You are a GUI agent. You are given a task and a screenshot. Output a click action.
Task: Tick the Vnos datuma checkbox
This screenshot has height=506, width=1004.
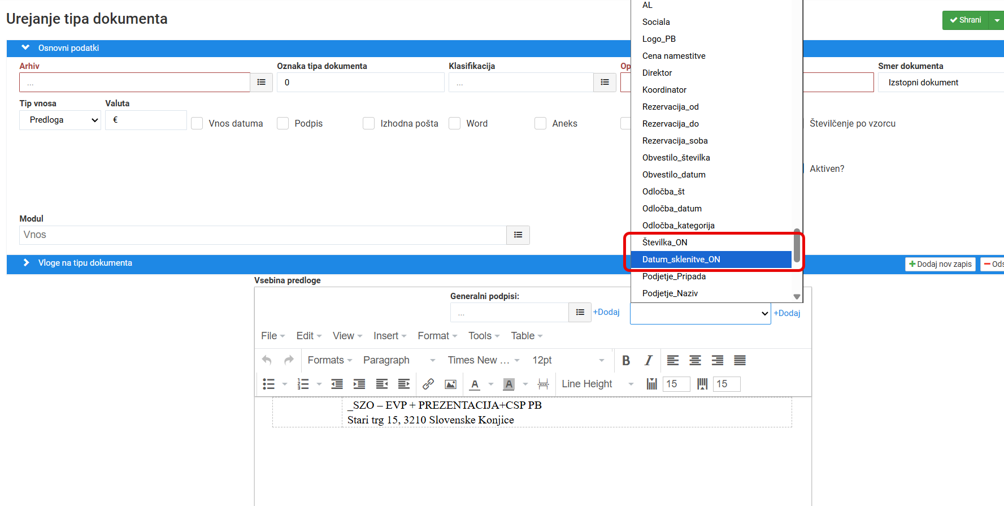click(x=198, y=124)
